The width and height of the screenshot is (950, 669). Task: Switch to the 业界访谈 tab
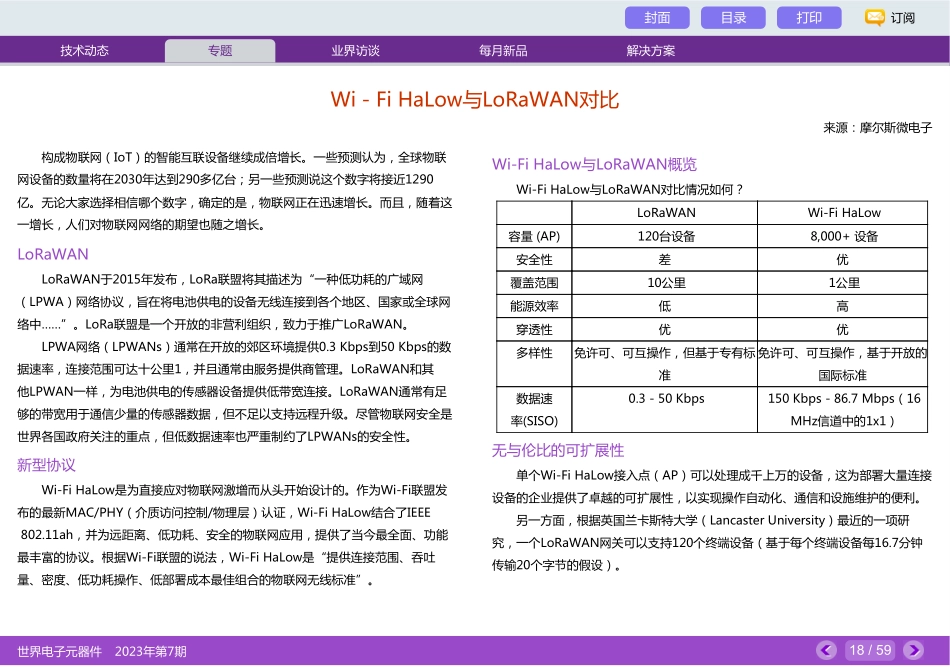pos(356,49)
